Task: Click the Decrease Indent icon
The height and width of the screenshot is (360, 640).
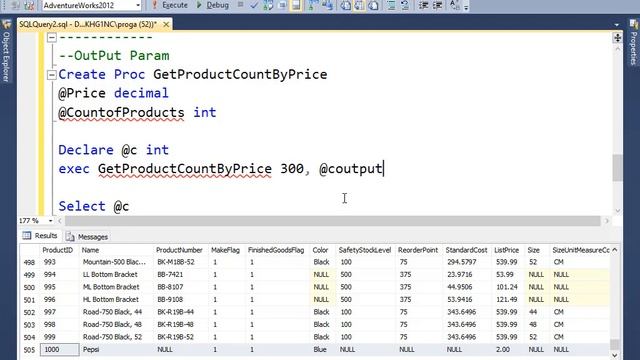Action: pyautogui.click(x=423, y=5)
